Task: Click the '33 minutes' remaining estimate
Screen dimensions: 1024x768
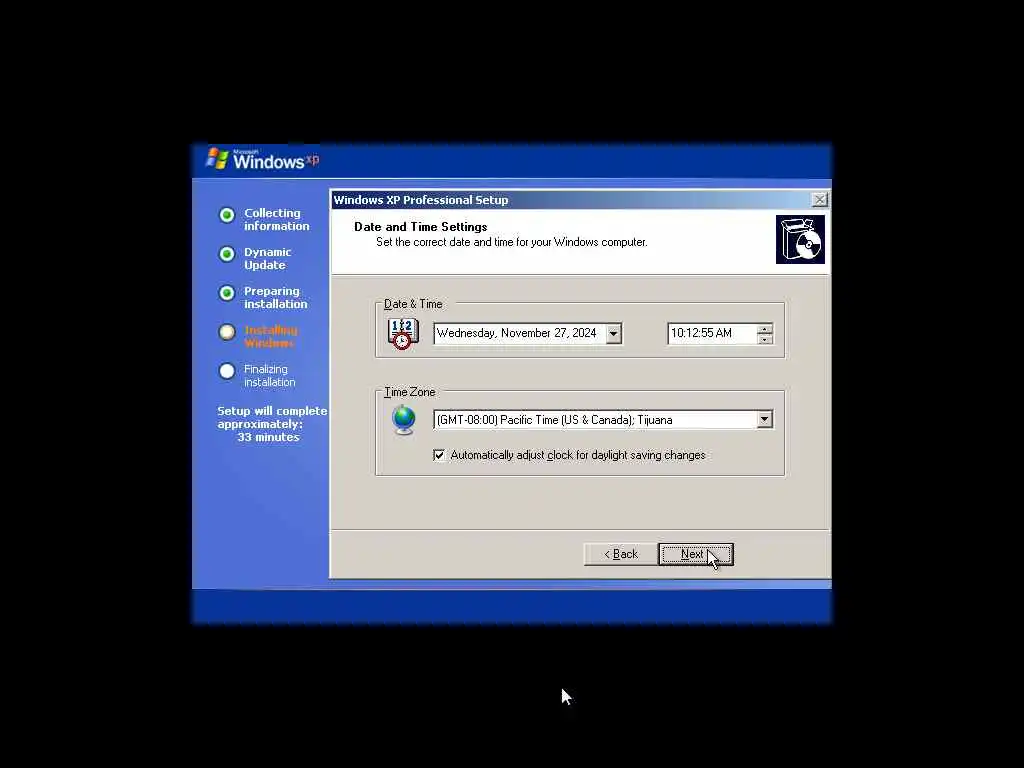Action: (x=268, y=437)
